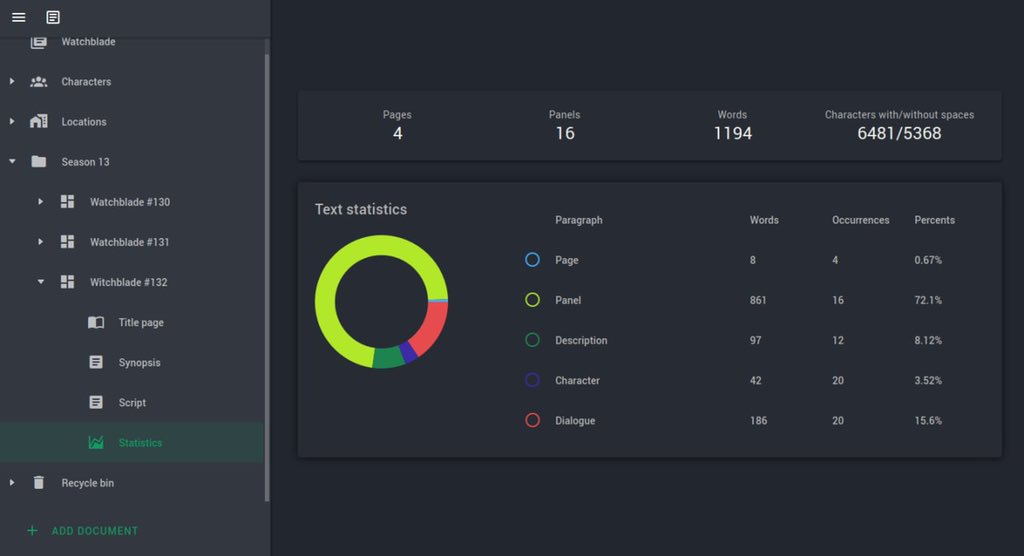
Task: Click the Locations building icon
Action: coord(39,122)
